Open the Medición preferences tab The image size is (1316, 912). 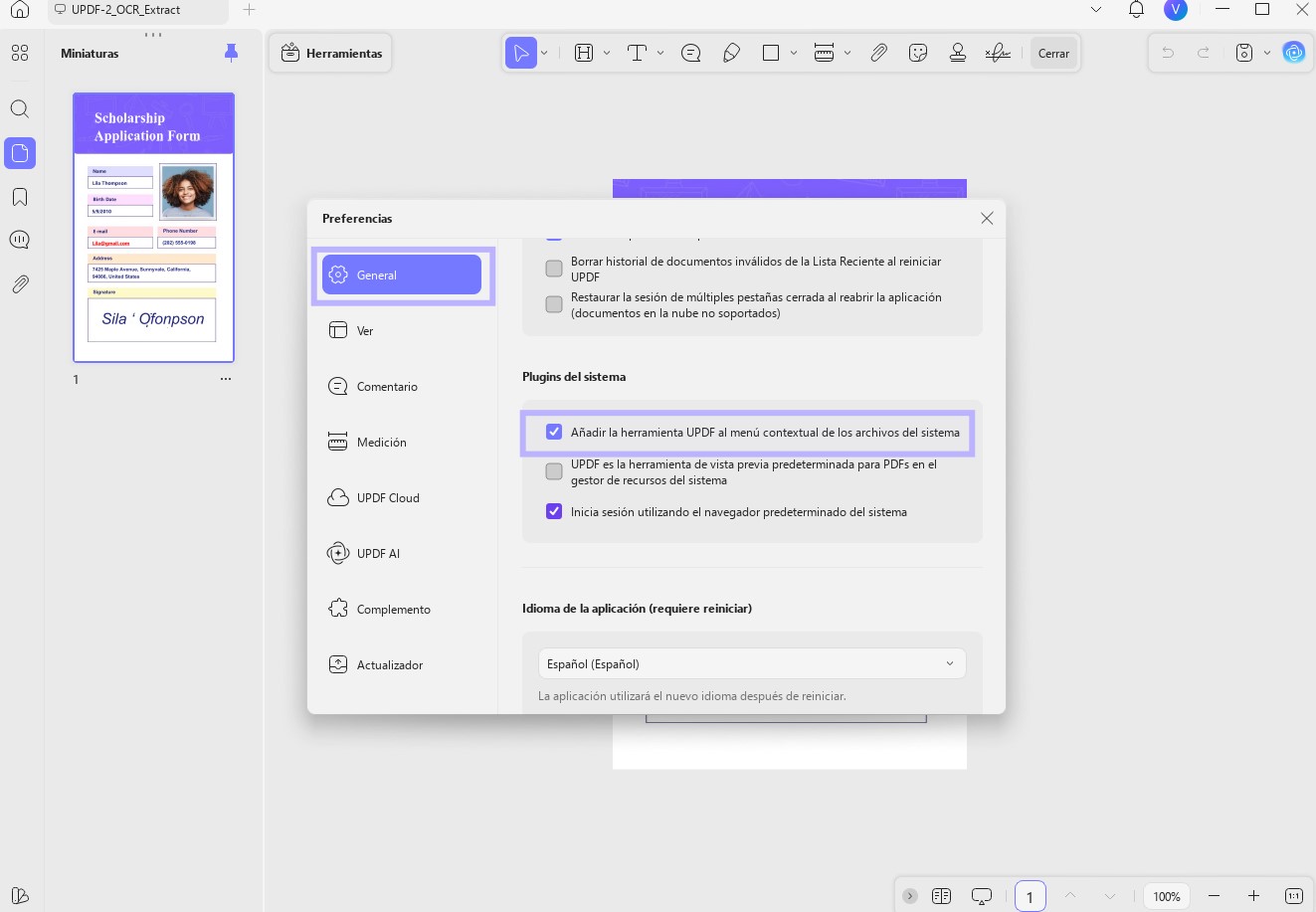pyautogui.click(x=402, y=443)
